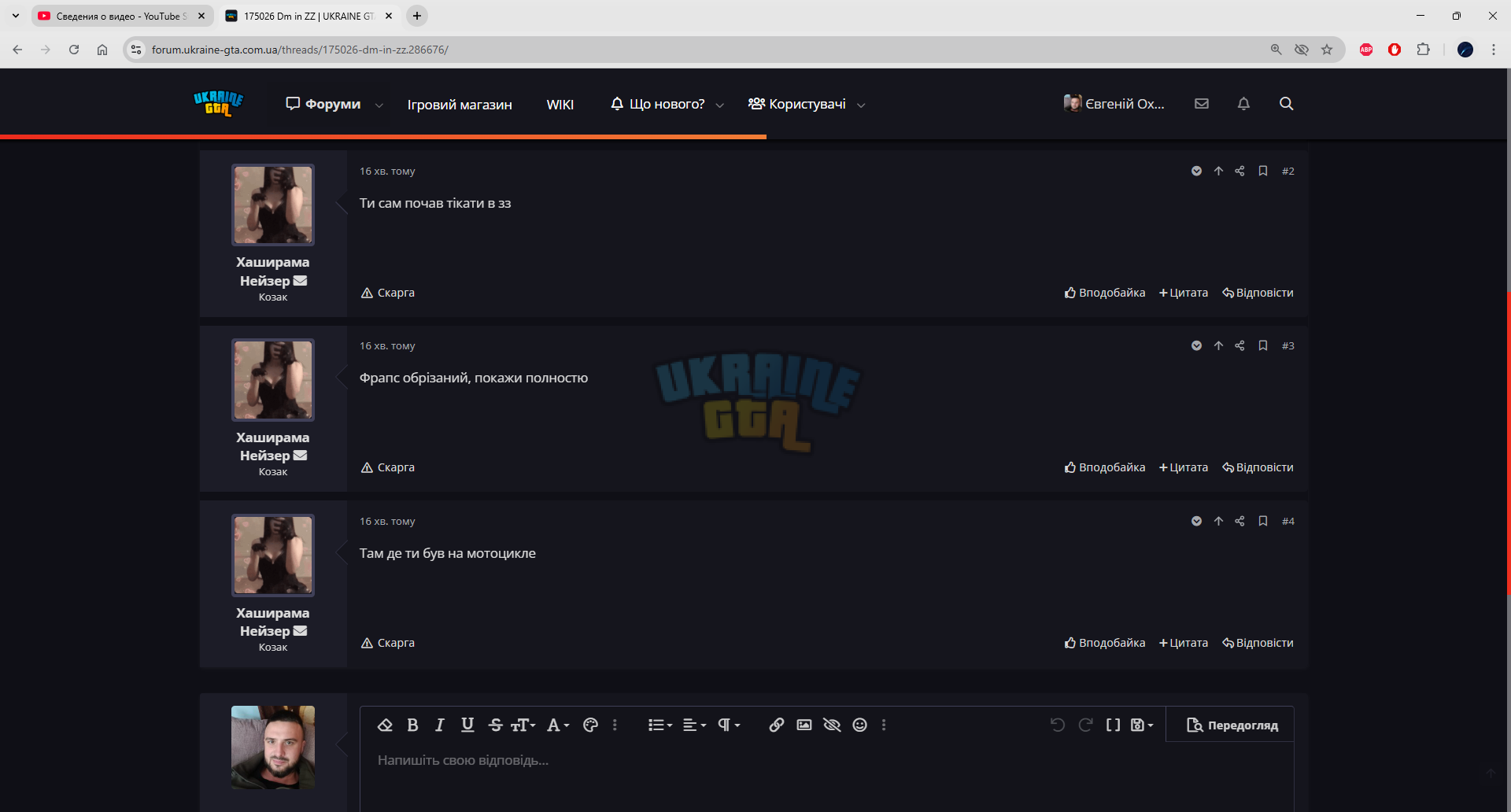Image resolution: width=1511 pixels, height=812 pixels.
Task: Open the WIKI navigation link
Action: (560, 105)
